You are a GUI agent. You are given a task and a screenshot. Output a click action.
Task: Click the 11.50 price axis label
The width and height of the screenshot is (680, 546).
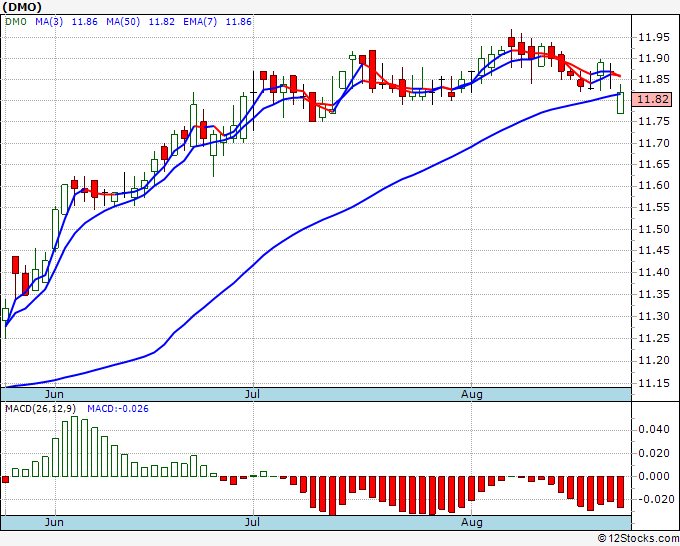(x=654, y=229)
